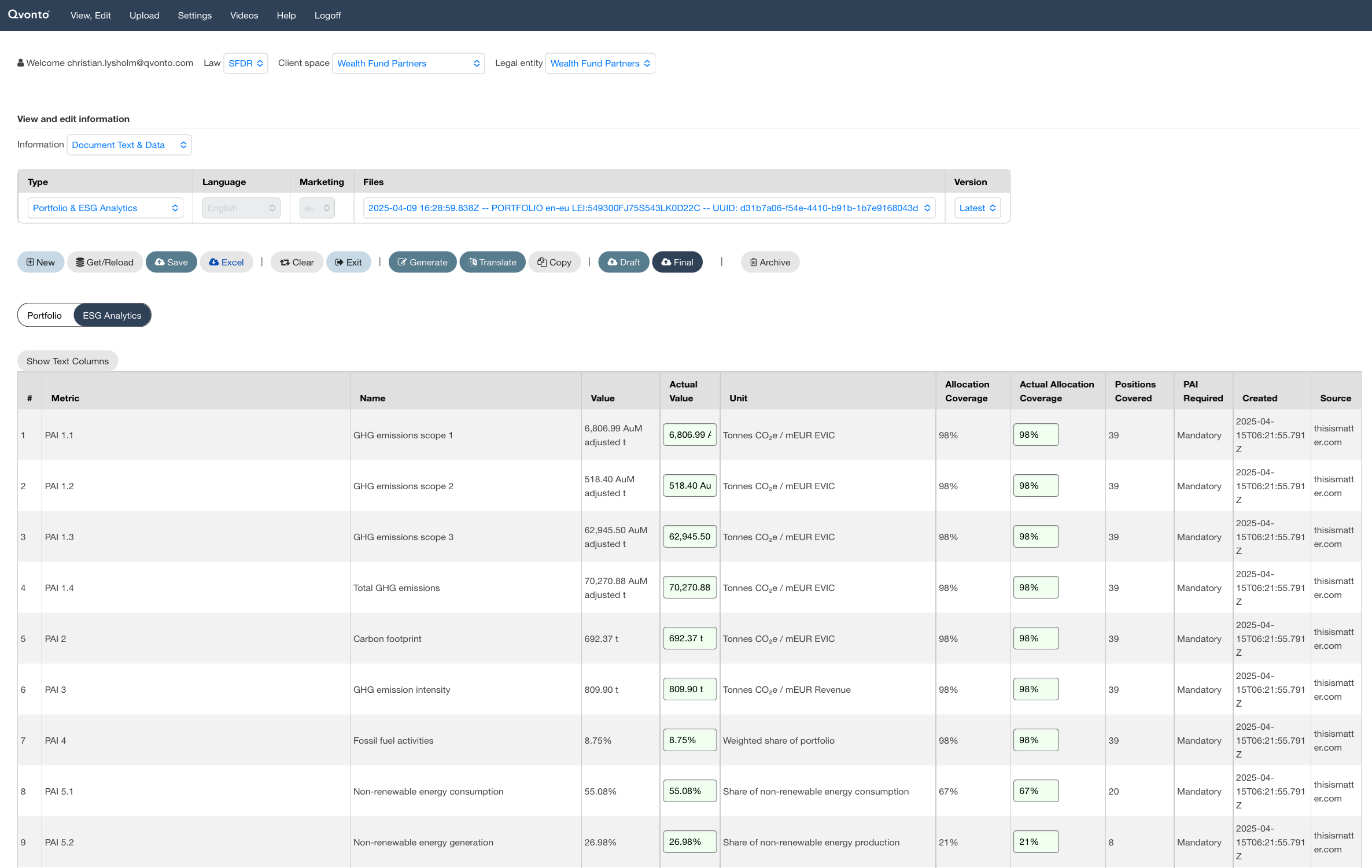
Task: Edit Actual Allocation Coverage for PAI 5.1
Action: (x=1035, y=791)
